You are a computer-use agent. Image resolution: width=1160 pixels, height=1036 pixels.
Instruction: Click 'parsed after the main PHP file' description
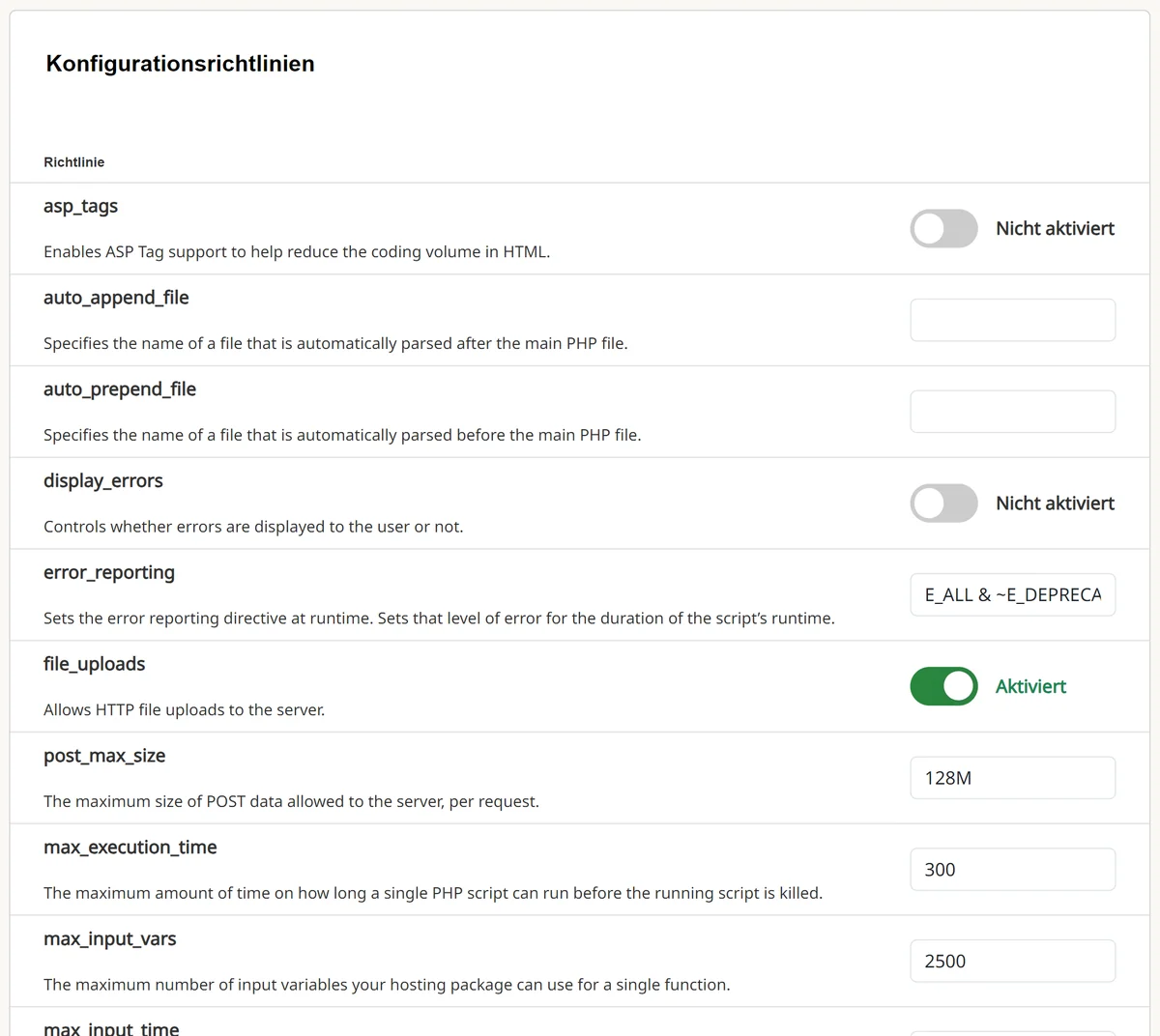(x=335, y=344)
